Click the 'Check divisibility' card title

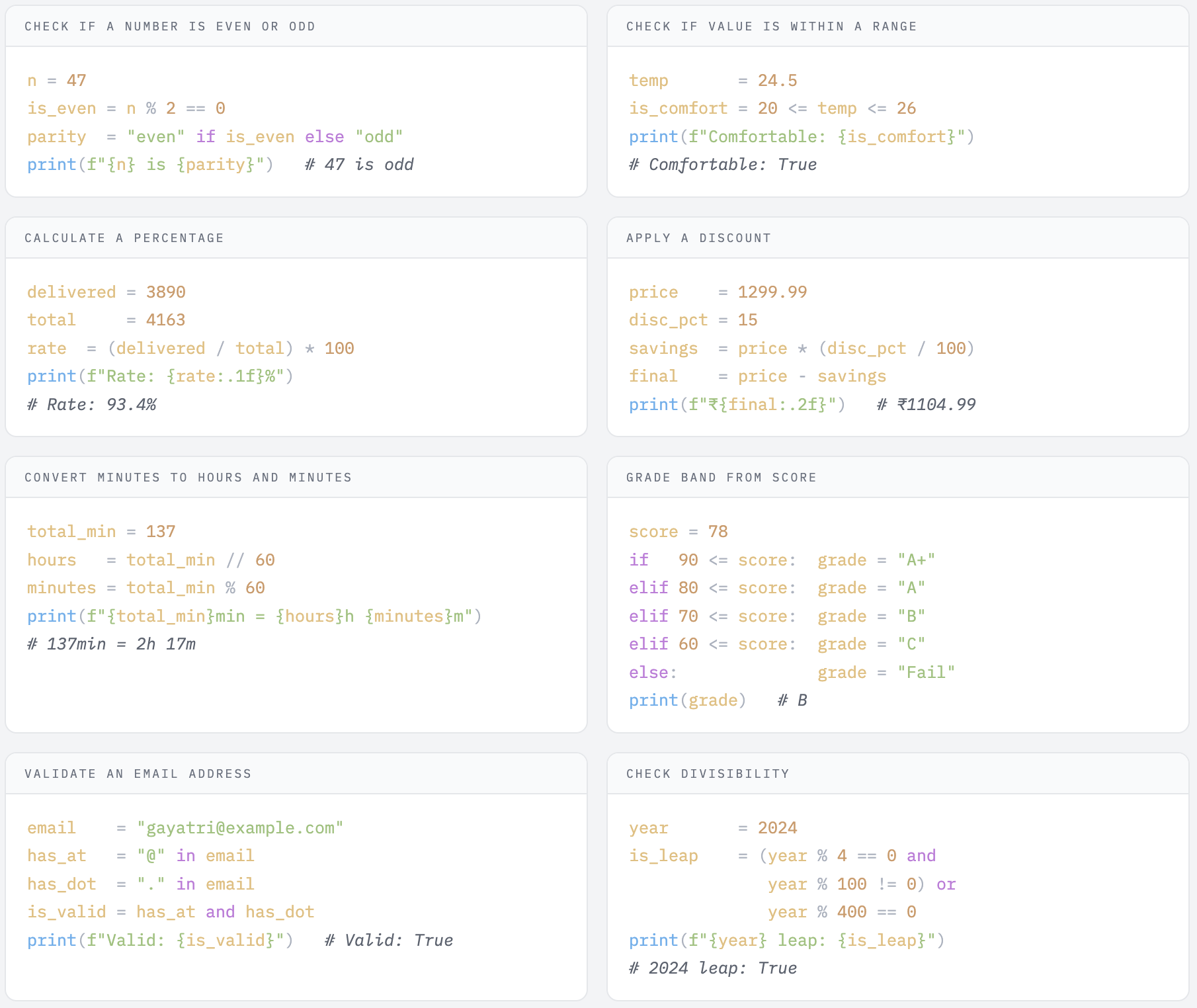(708, 774)
